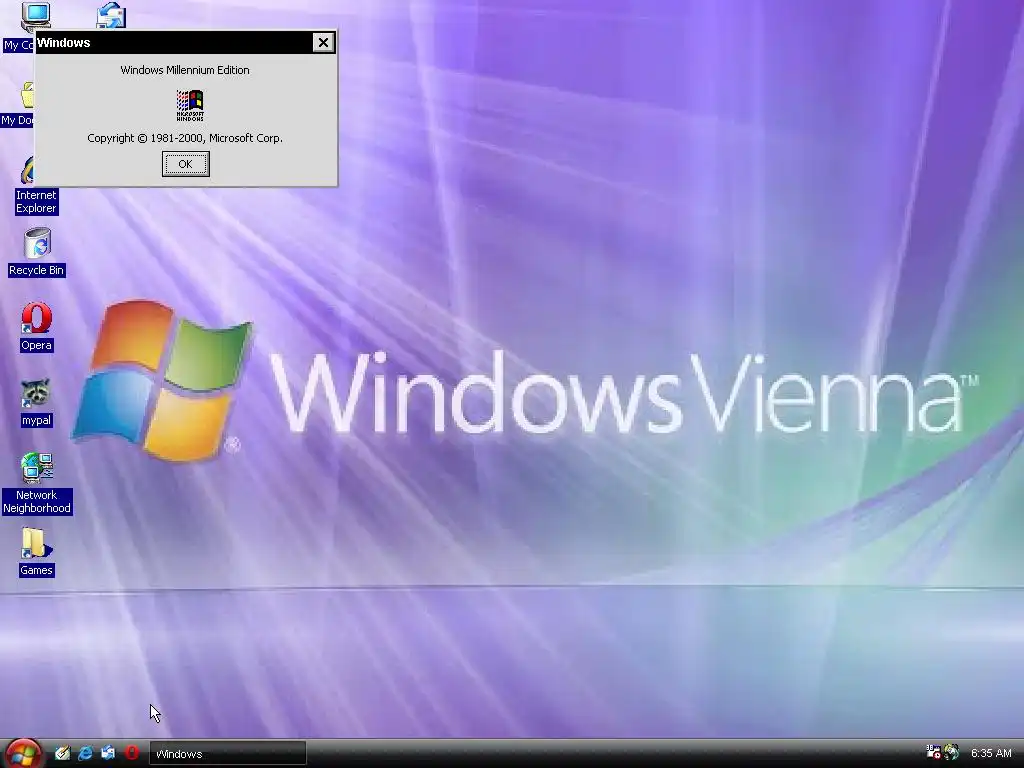
Task: Click the "Internet Explorer" label text
Action: [x=36, y=201]
